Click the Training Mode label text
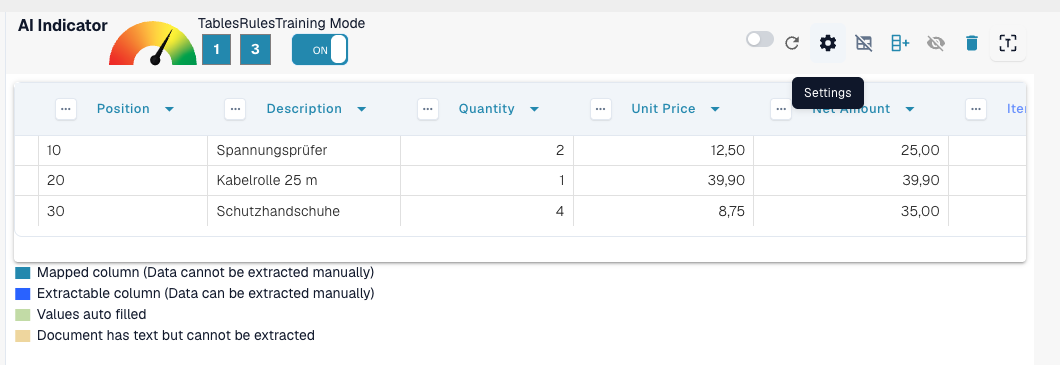 320,23
